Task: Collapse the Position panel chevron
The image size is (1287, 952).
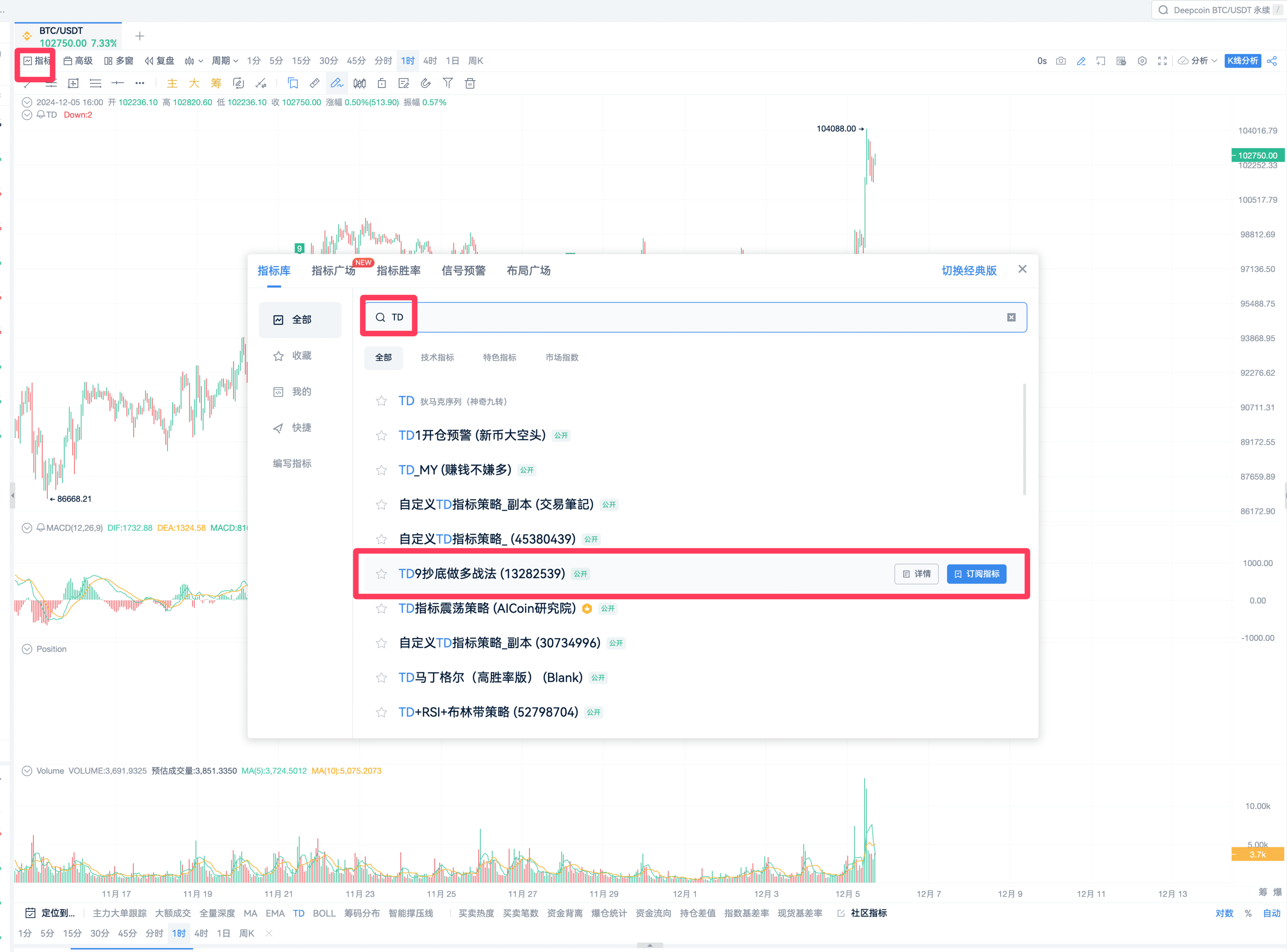Action: 26,650
